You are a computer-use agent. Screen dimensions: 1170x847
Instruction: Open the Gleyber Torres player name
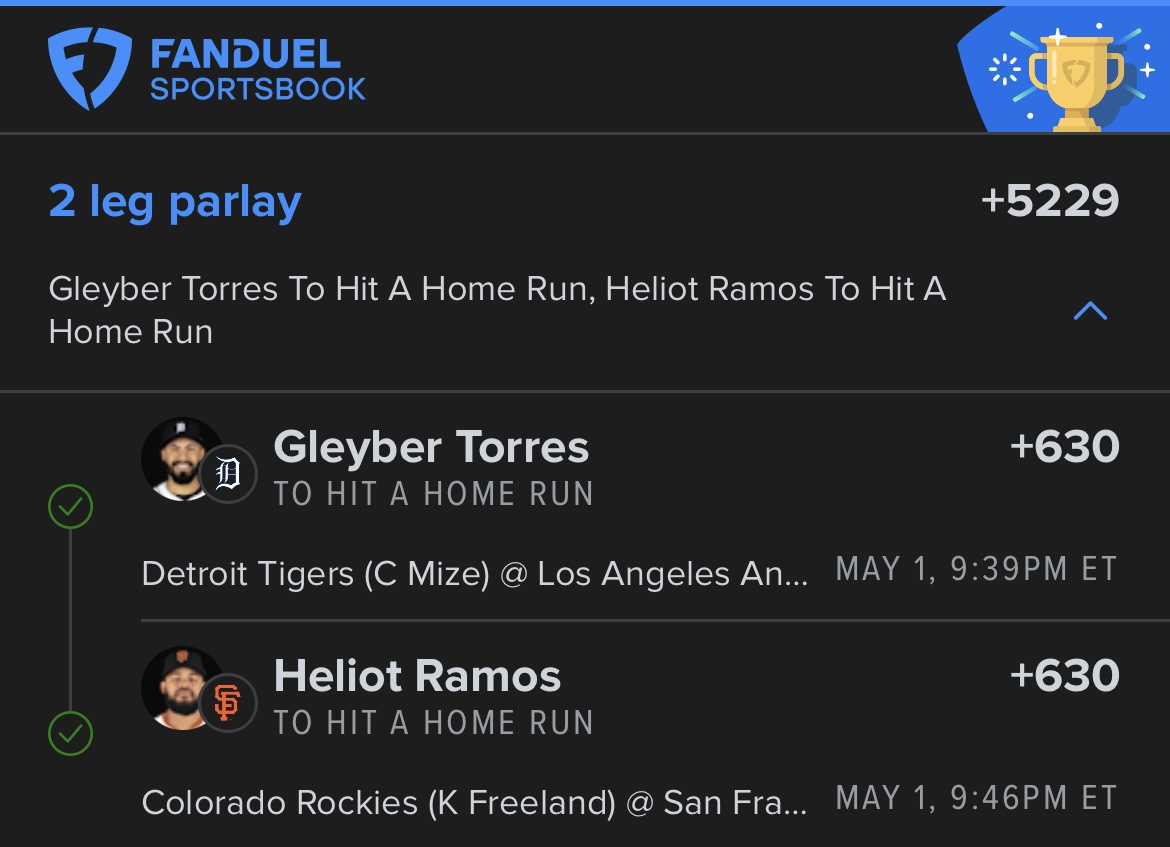click(x=431, y=447)
